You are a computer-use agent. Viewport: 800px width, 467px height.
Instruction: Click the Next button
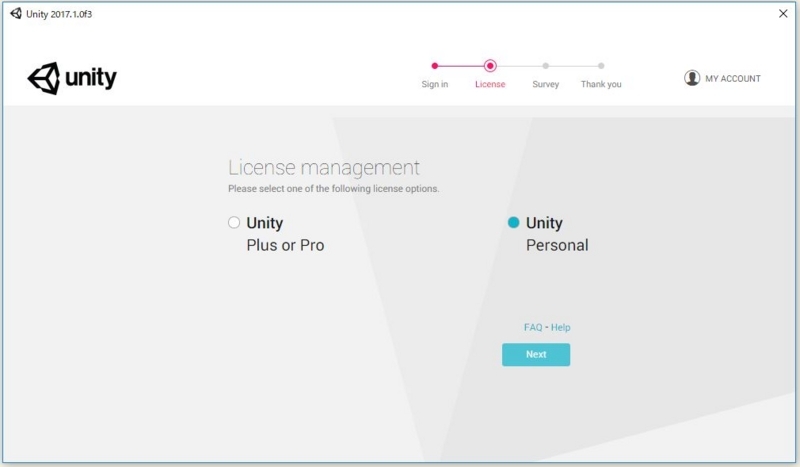click(x=536, y=354)
